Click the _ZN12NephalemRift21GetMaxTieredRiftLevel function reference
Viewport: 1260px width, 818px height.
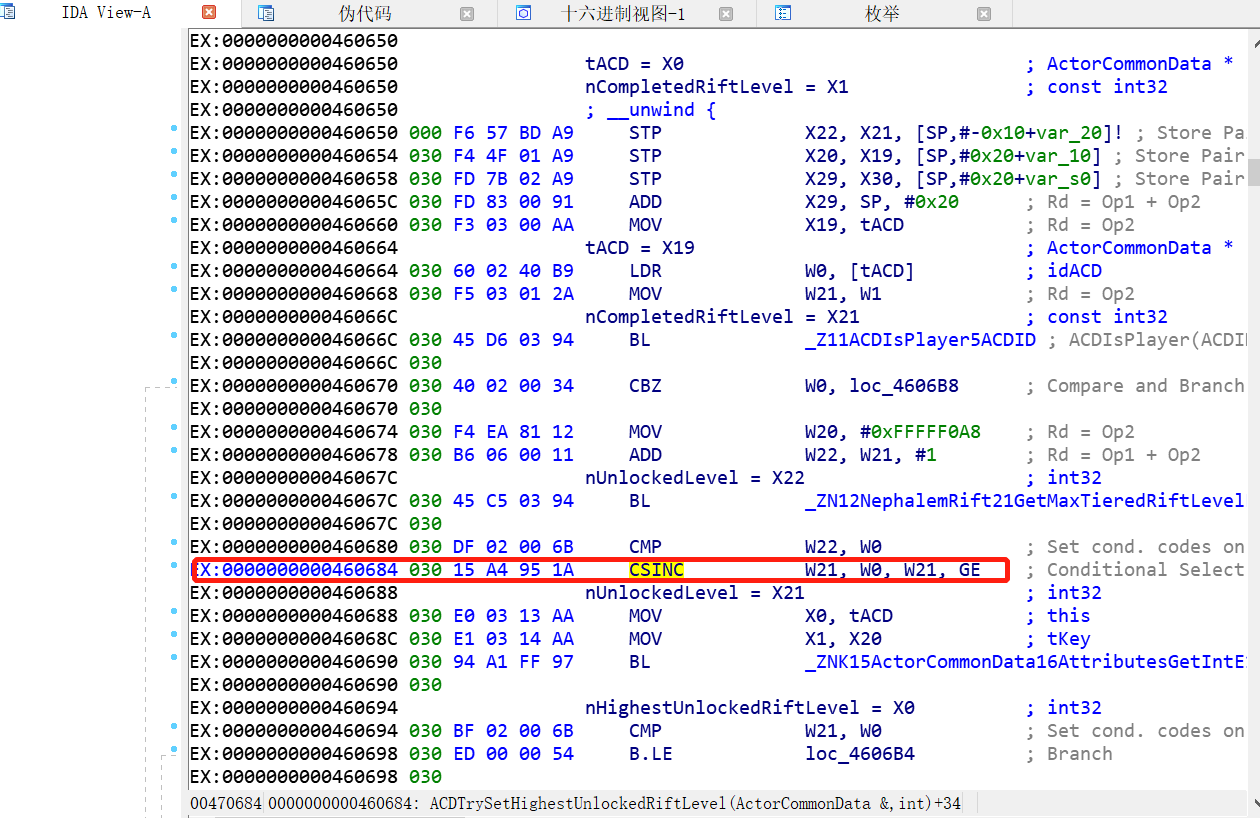1024,501
